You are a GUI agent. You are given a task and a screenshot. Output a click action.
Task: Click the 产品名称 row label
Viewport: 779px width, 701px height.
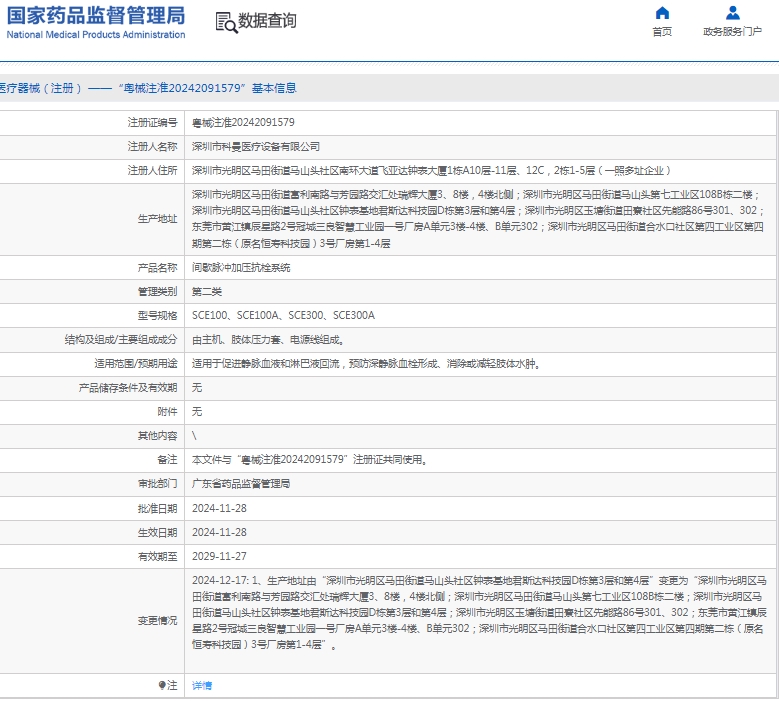pyautogui.click(x=157, y=268)
